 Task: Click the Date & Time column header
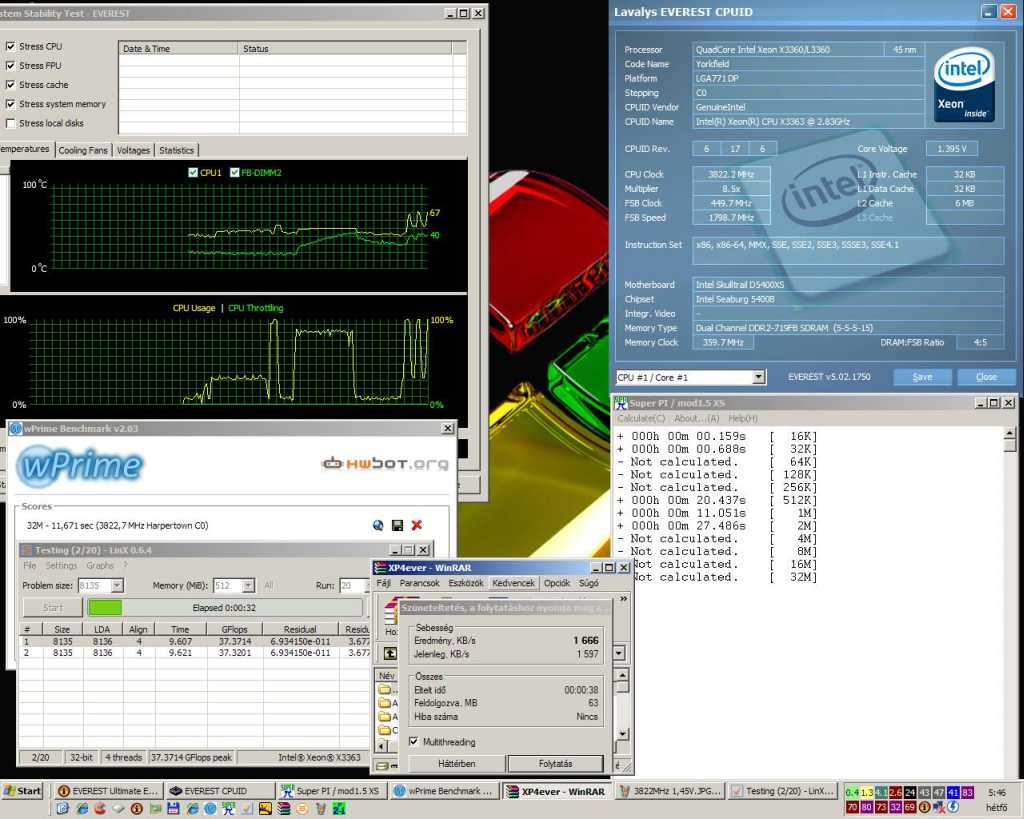(x=178, y=48)
